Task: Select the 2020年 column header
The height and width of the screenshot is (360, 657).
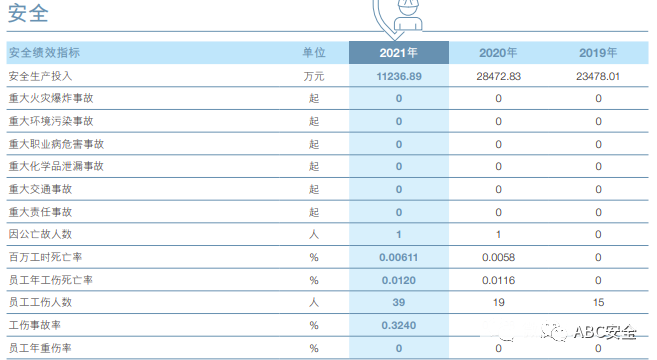Action: pos(498,53)
